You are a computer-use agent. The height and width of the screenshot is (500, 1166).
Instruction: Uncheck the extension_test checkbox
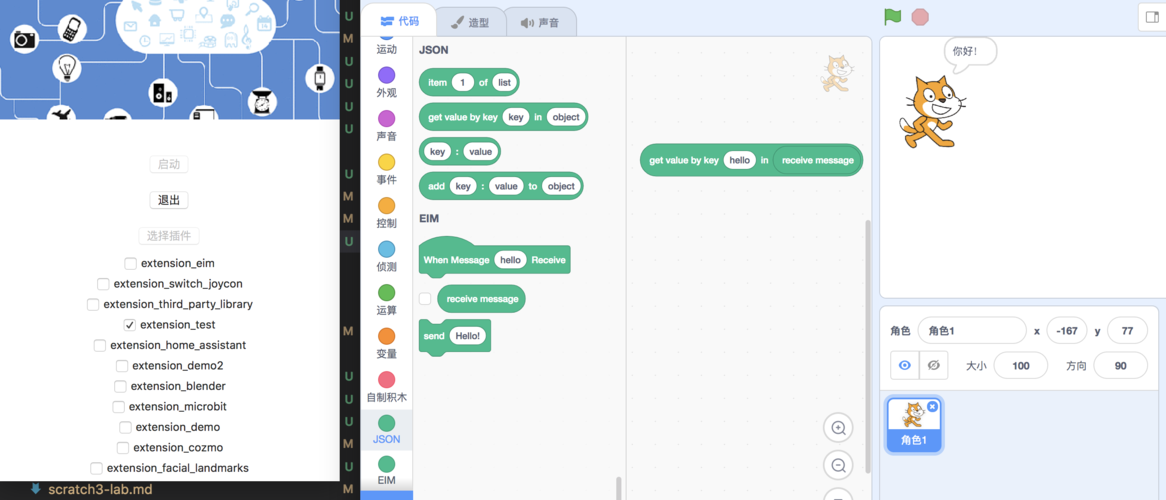tap(129, 325)
